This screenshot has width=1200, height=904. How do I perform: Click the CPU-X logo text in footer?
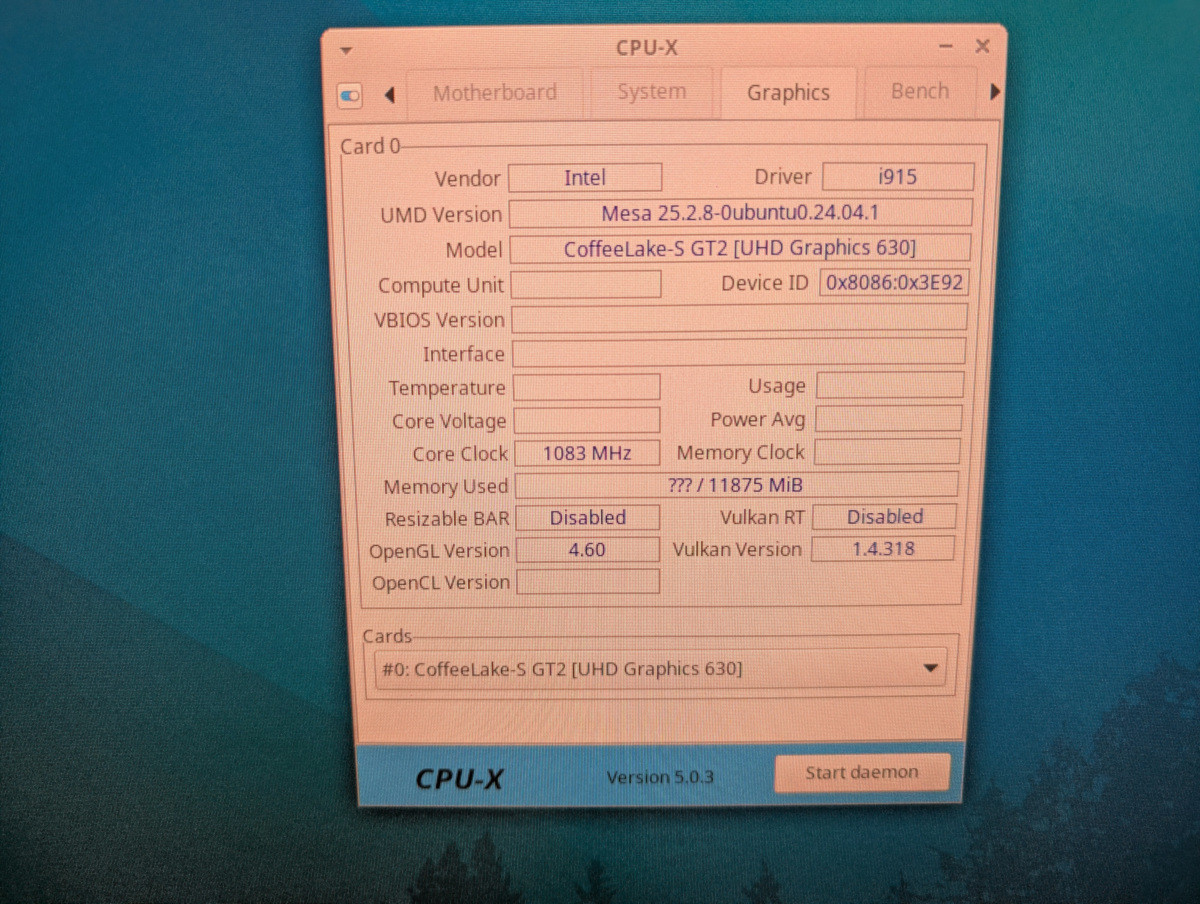459,779
